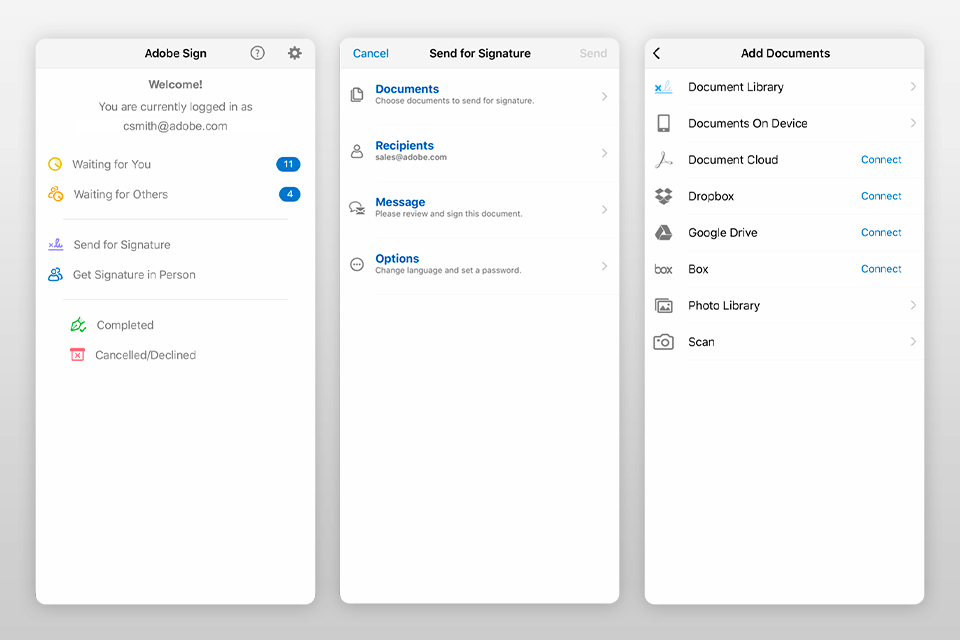This screenshot has width=960, height=640.
Task: Select the Documents heading
Action: tap(407, 89)
